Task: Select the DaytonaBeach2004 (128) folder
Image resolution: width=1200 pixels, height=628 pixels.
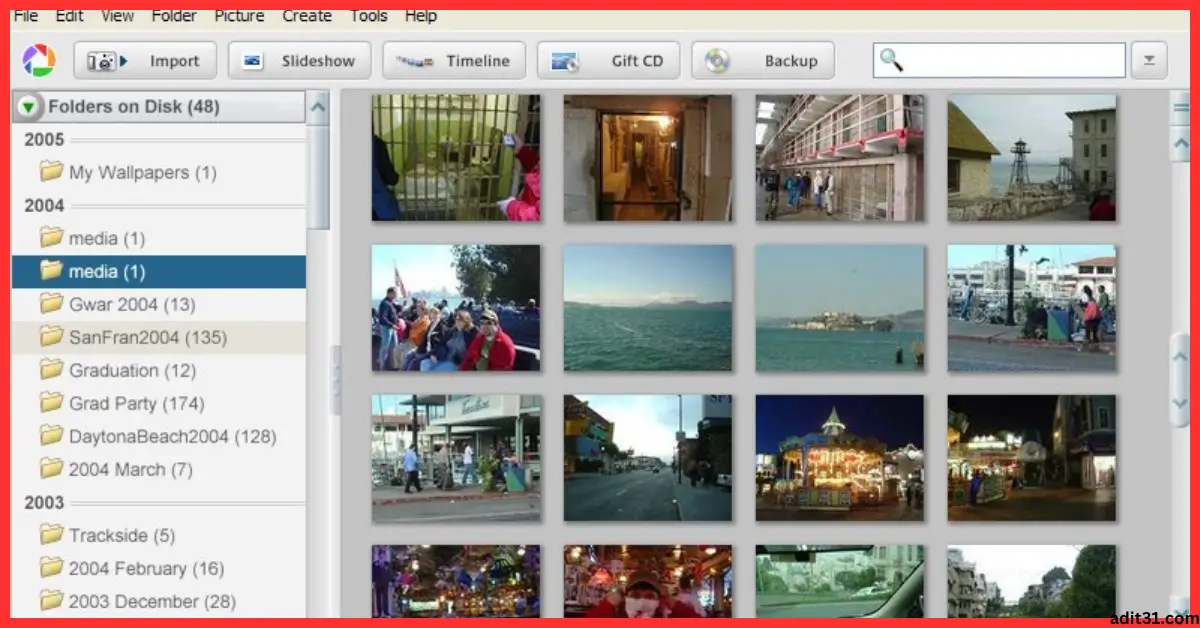Action: coord(159,436)
